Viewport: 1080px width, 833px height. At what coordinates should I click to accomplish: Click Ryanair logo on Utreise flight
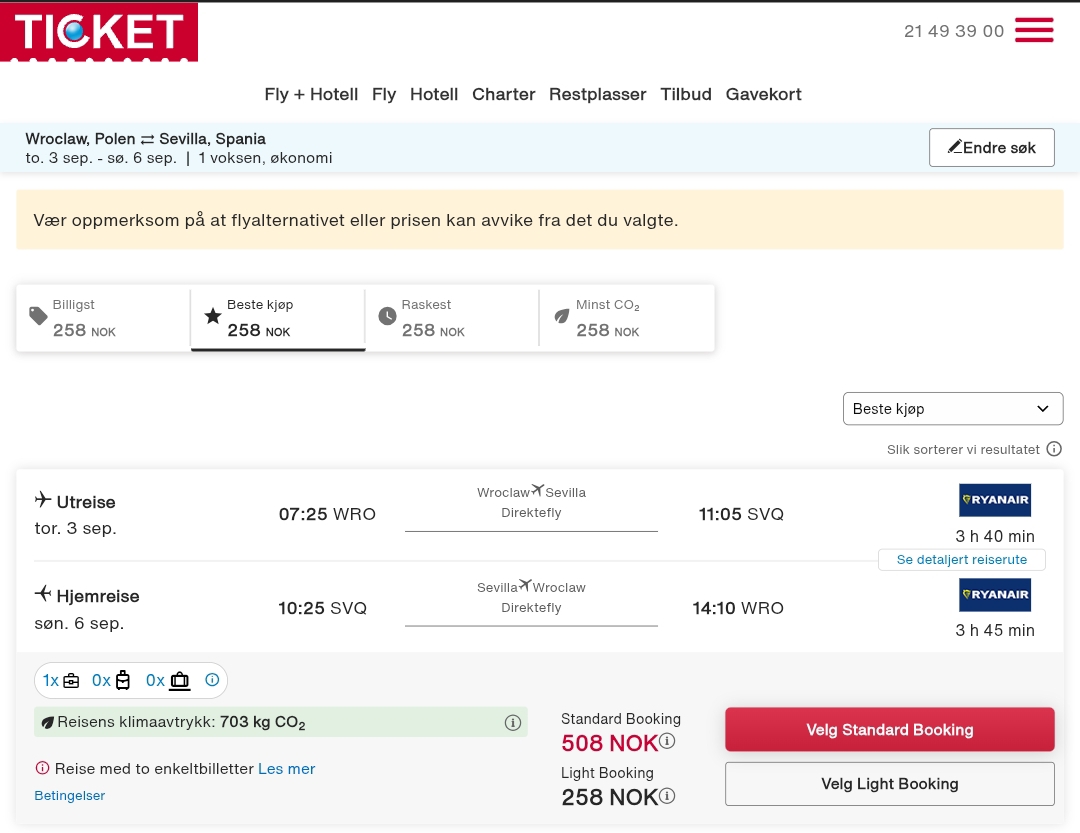(995, 500)
